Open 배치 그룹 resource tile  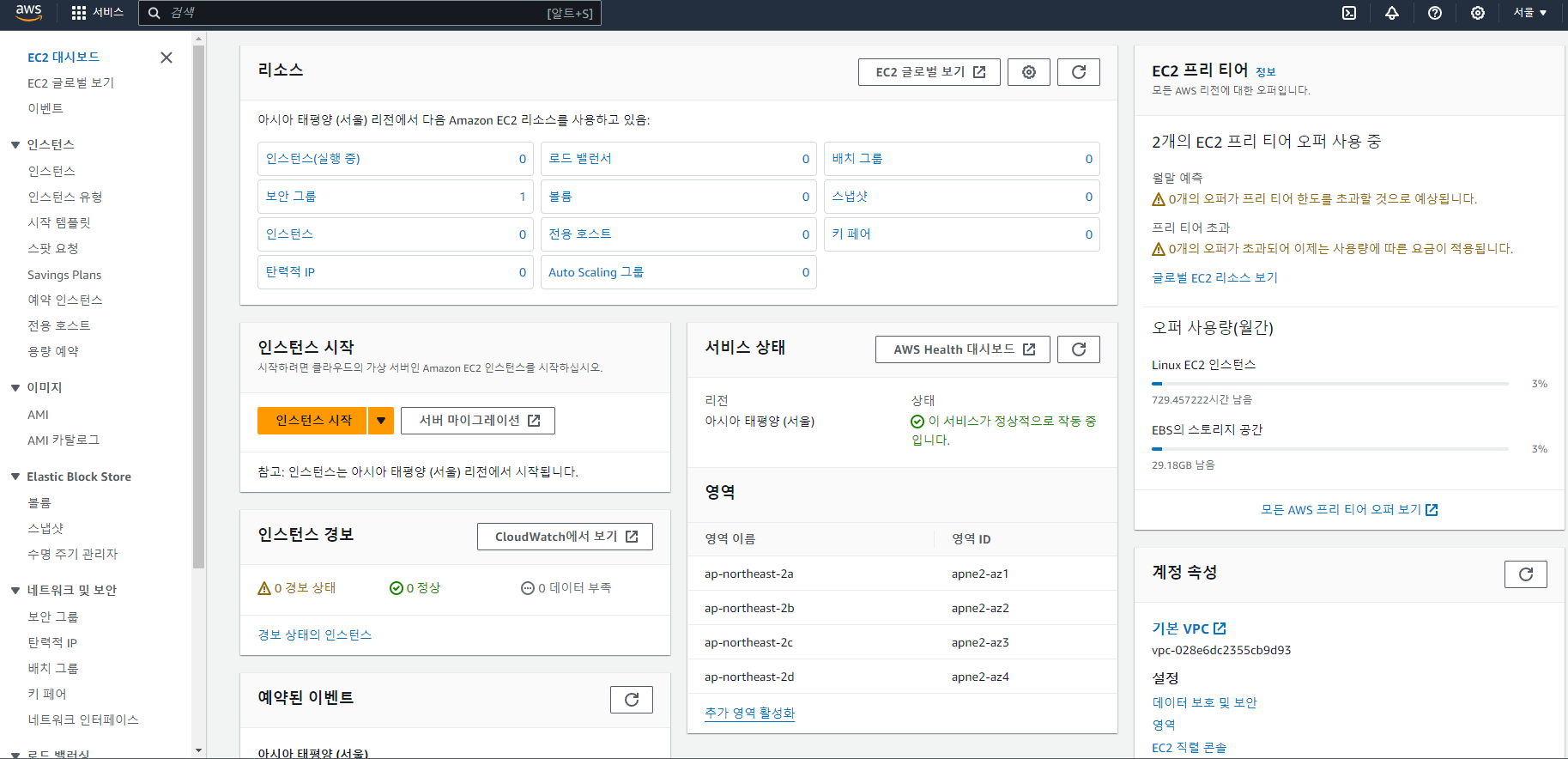click(x=962, y=159)
